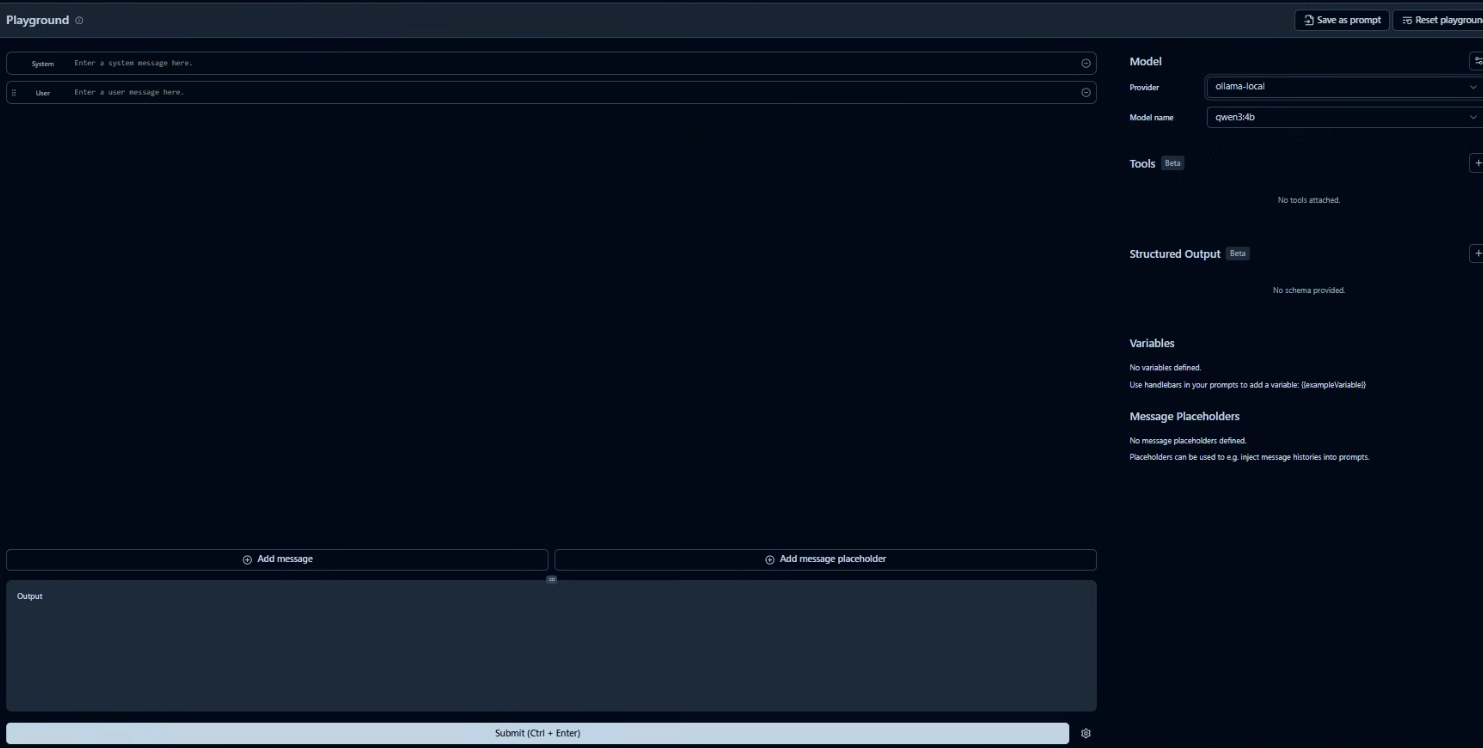1483x748 pixels.
Task: Click the info icon next to Playground title
Action: coord(78,19)
